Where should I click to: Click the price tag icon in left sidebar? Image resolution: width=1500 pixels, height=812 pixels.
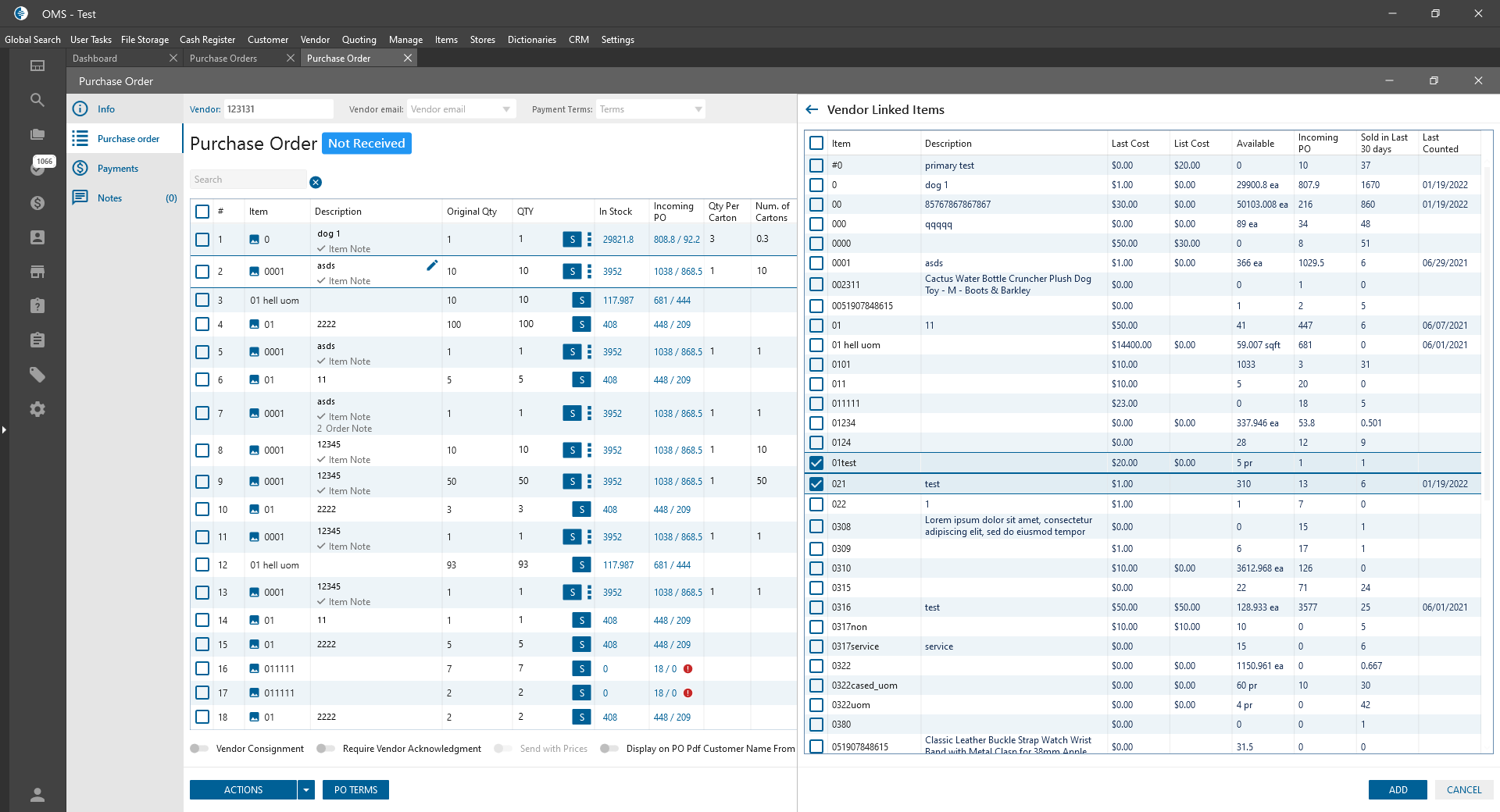coord(37,375)
